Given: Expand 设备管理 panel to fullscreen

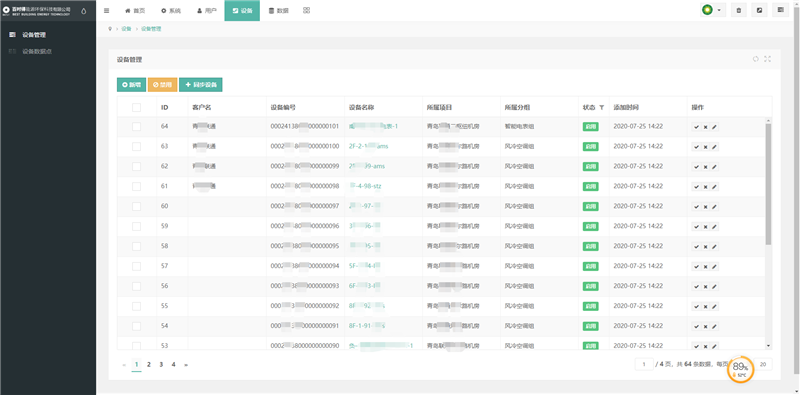Looking at the screenshot, I should 767,59.
